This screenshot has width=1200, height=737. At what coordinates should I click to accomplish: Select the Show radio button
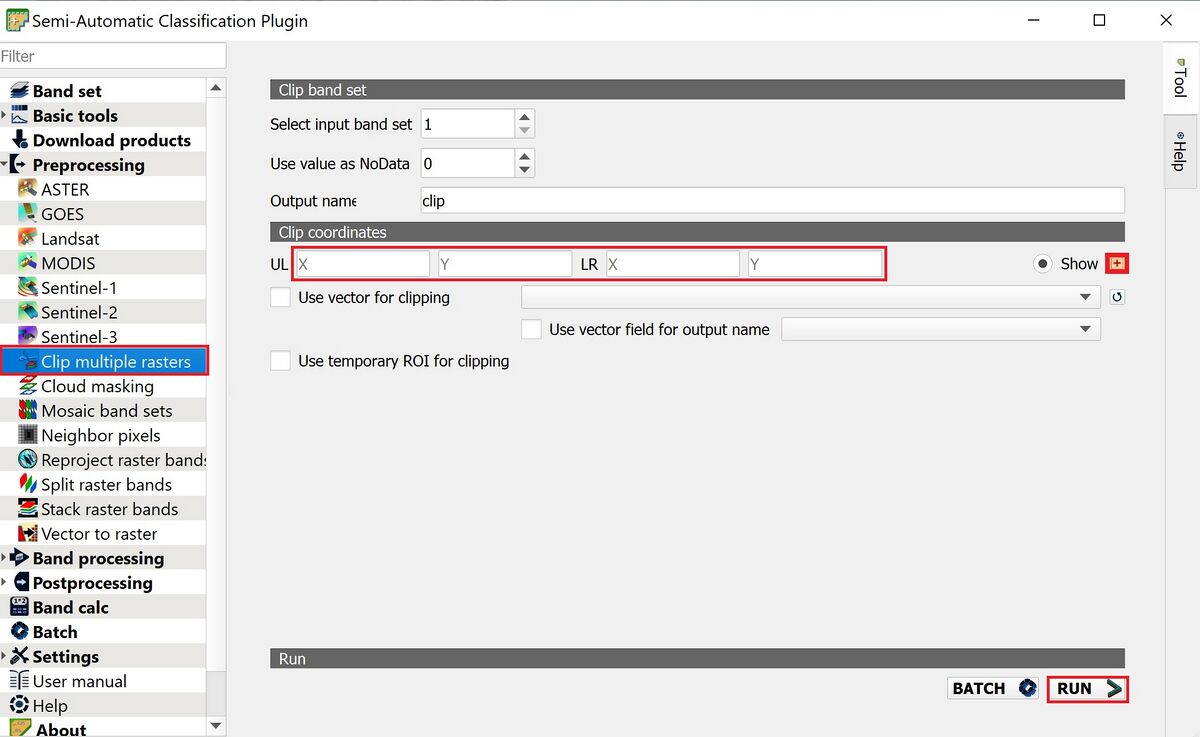(x=1042, y=264)
